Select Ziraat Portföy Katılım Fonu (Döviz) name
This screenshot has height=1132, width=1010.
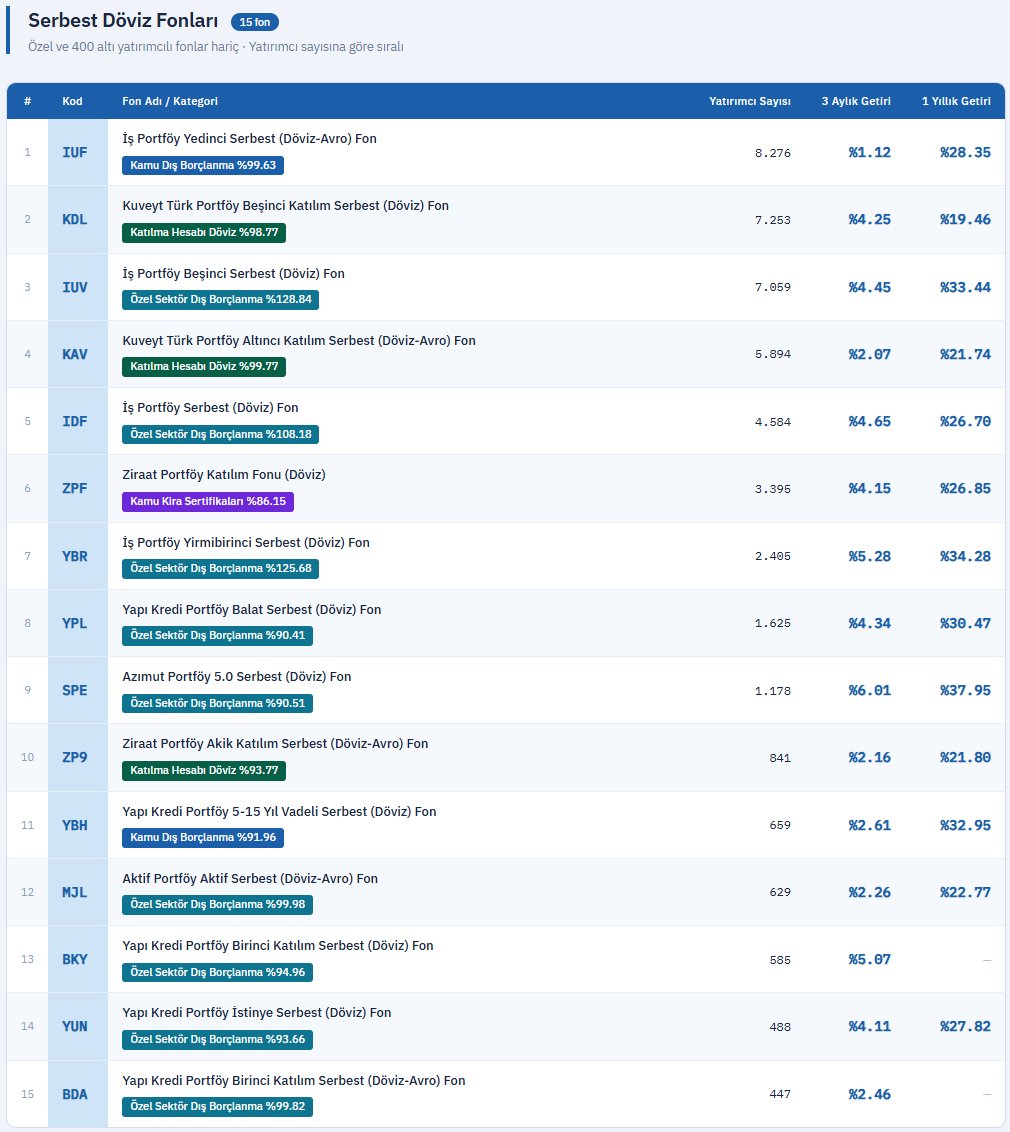(x=224, y=475)
